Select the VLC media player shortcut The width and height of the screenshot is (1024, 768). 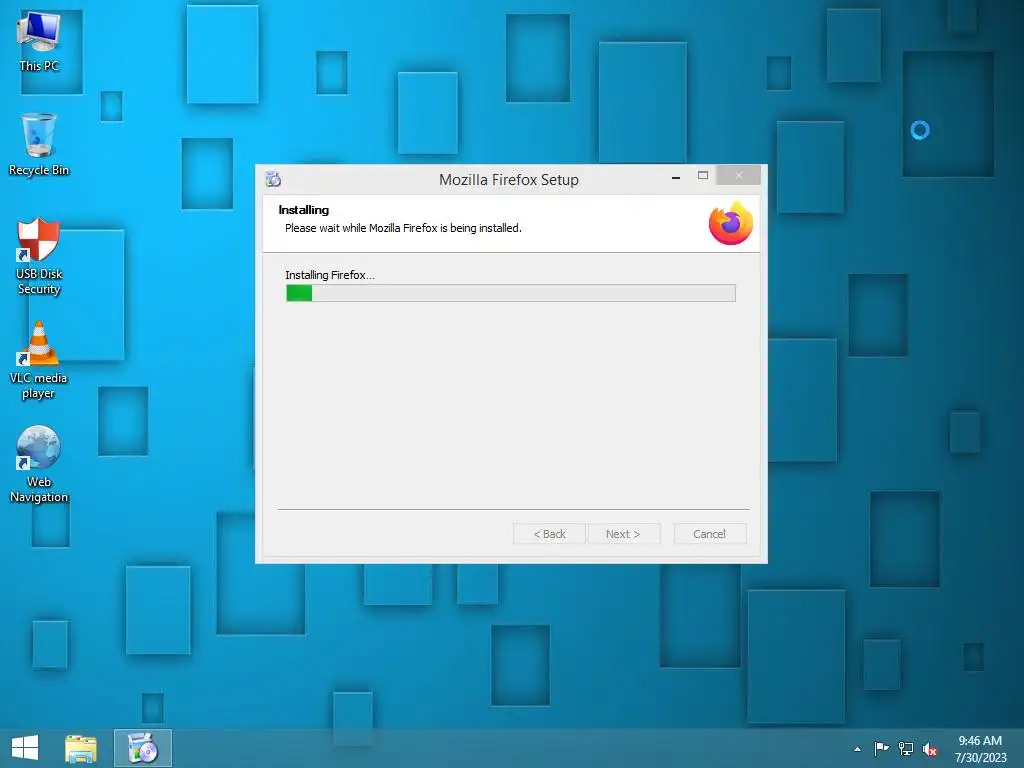tap(39, 360)
